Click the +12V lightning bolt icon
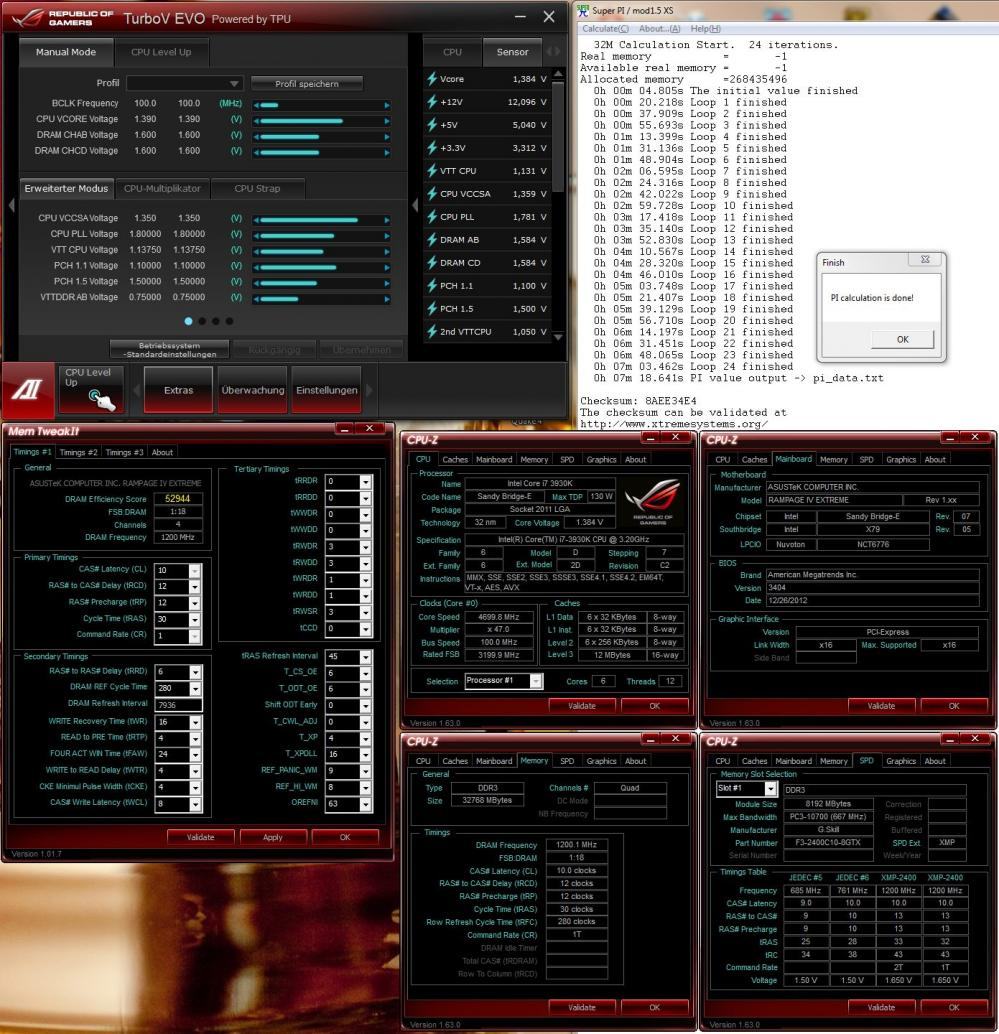 [x=432, y=102]
